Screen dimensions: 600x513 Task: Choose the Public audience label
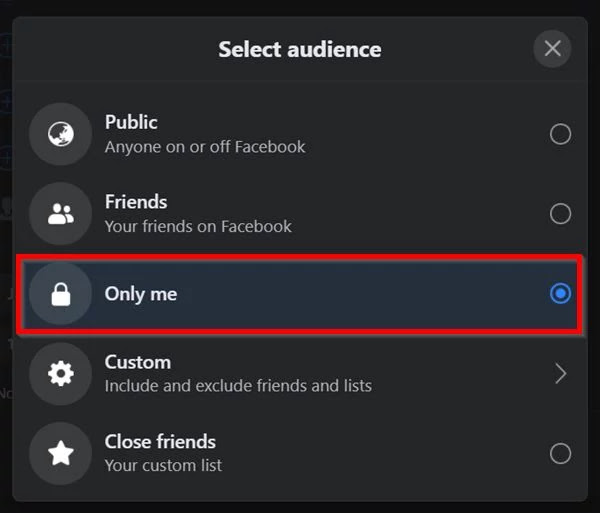click(x=131, y=122)
